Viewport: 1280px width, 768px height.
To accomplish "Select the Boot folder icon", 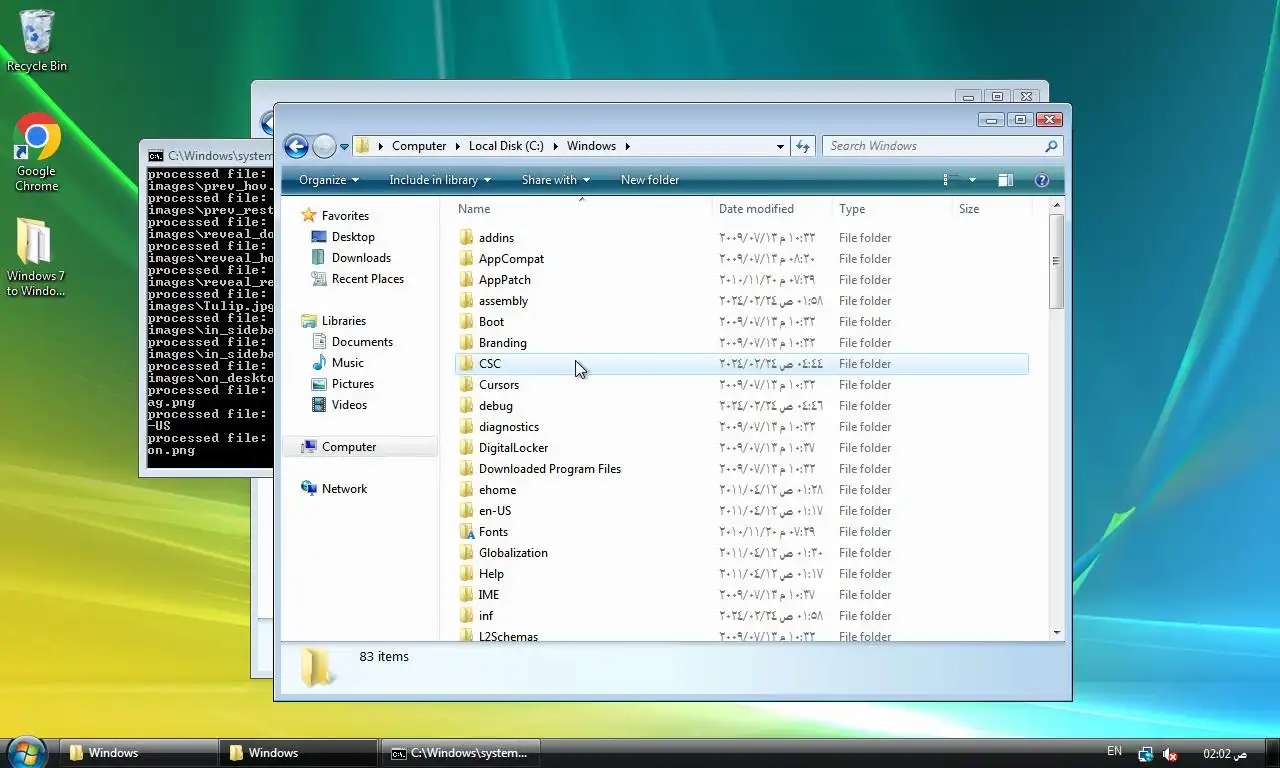I will click(466, 322).
